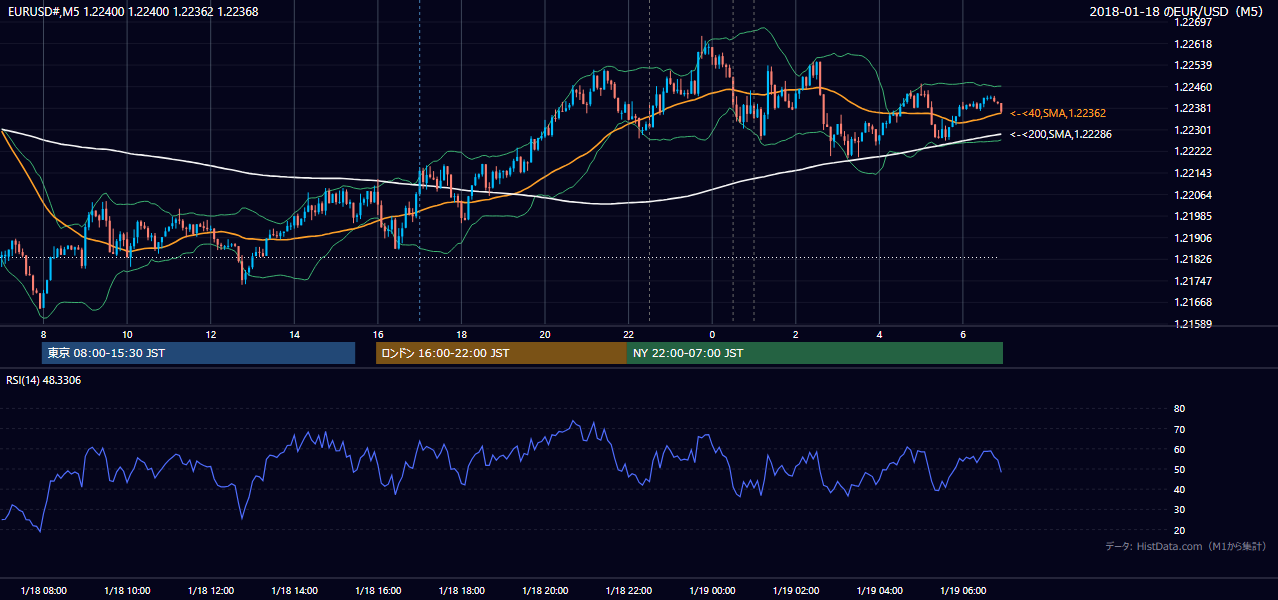Image resolution: width=1278 pixels, height=600 pixels.
Task: Click price axis value 1.21668
Action: 1194,302
